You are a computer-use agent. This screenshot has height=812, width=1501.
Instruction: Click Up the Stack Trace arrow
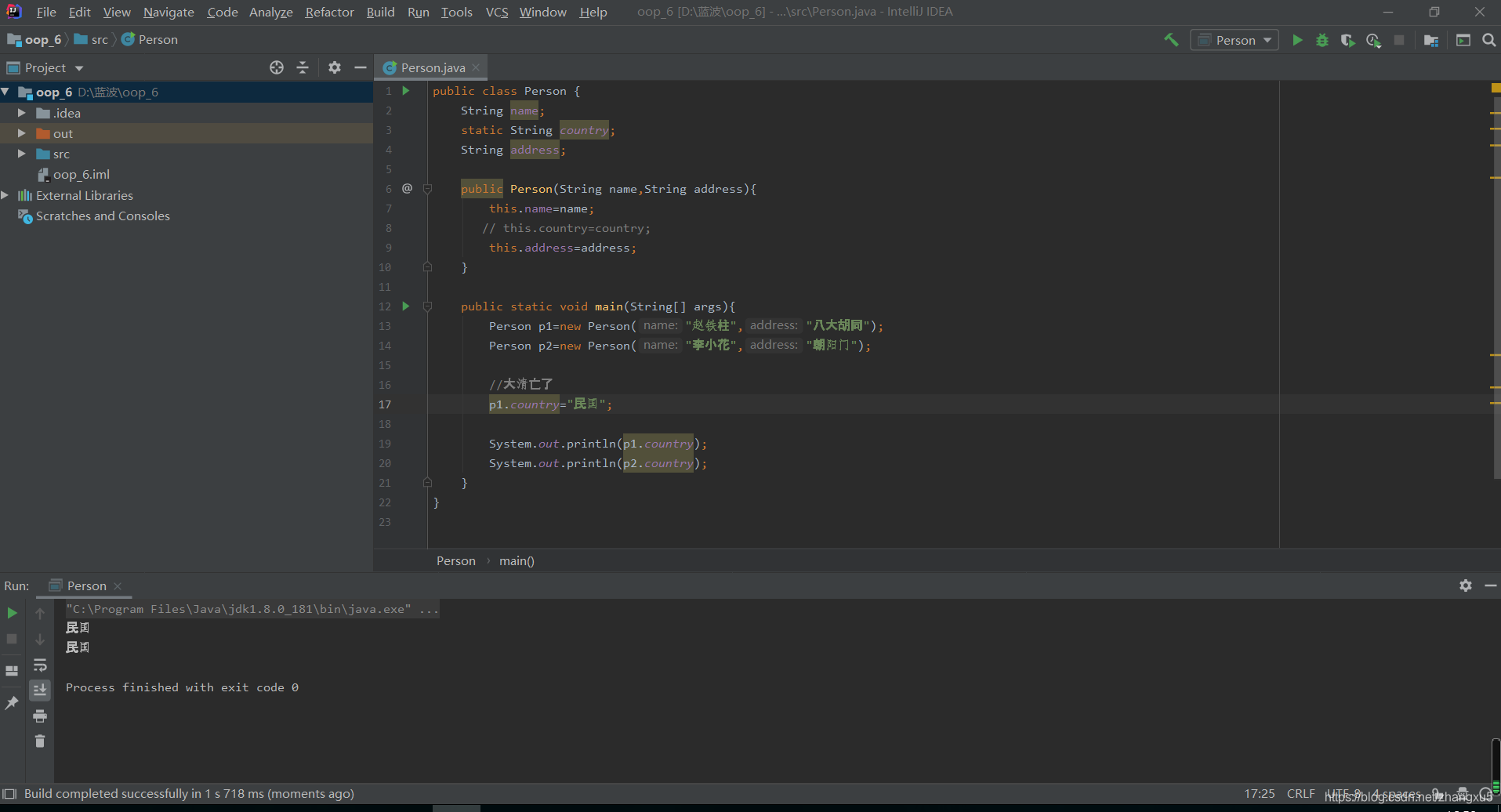click(40, 613)
